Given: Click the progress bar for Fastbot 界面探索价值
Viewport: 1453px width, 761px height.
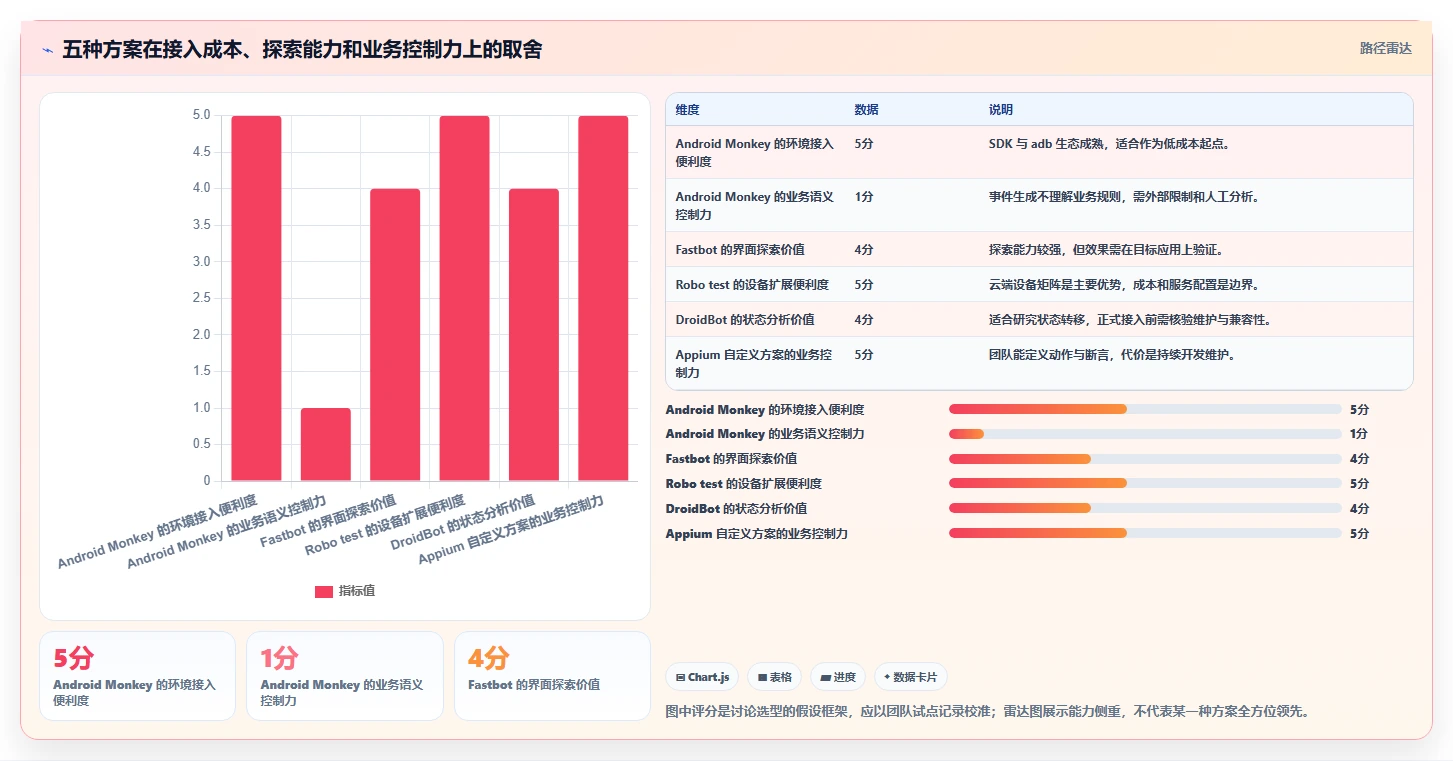Looking at the screenshot, I should (1145, 459).
